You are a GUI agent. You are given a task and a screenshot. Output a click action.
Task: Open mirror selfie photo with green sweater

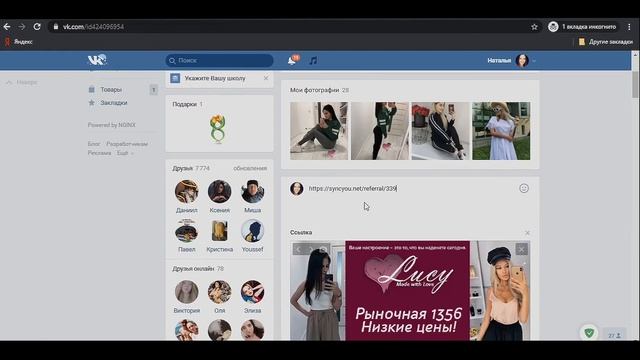point(380,131)
